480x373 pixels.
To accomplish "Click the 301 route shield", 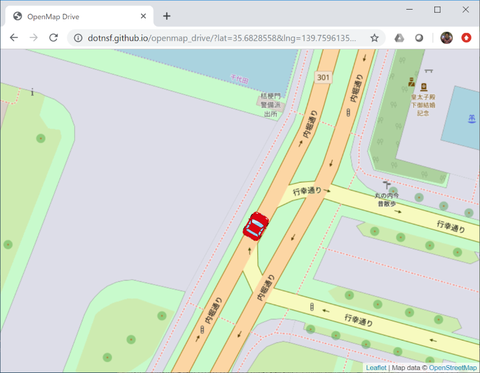I will [x=323, y=78].
